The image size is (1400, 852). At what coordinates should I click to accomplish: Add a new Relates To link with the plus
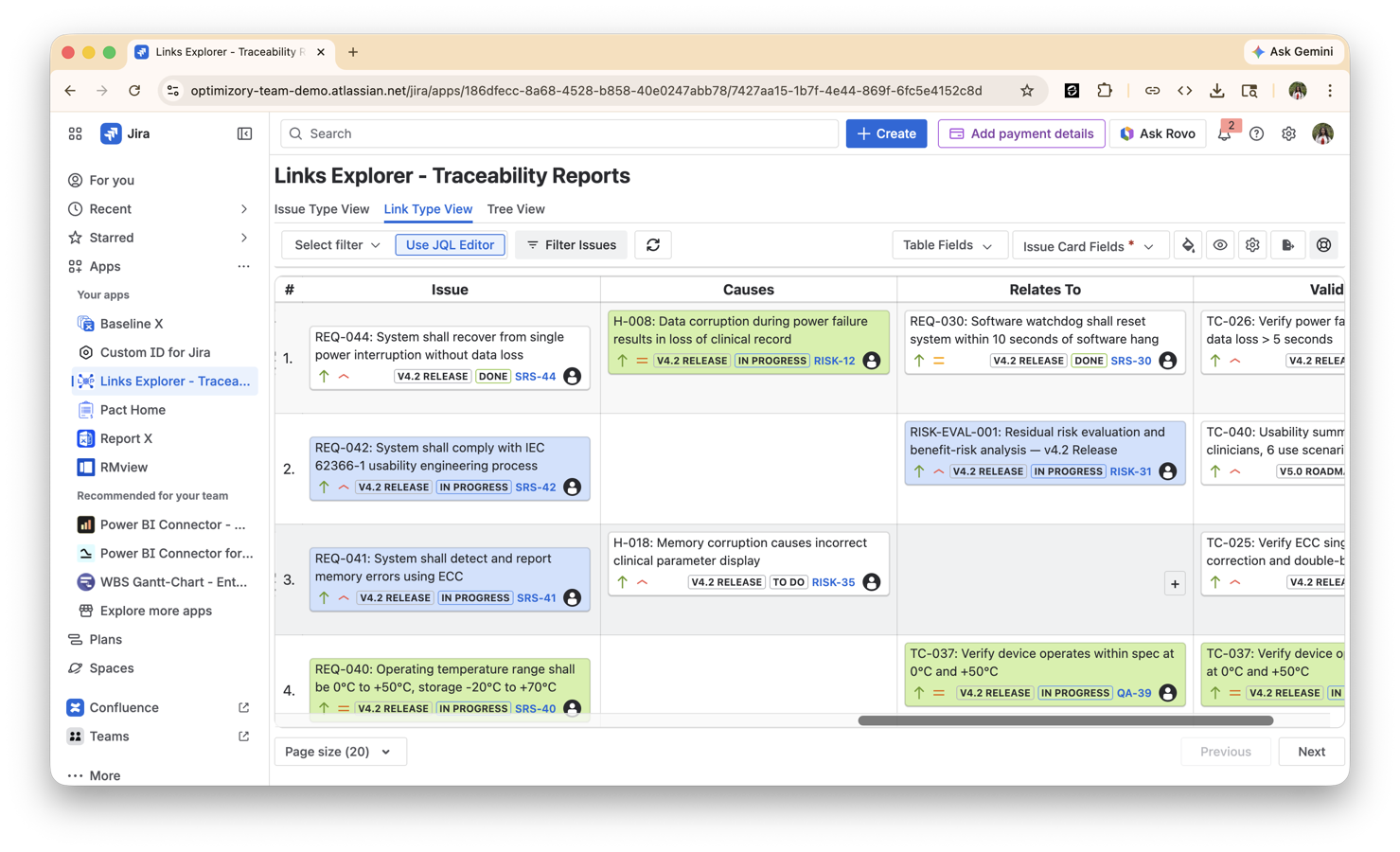click(1175, 583)
